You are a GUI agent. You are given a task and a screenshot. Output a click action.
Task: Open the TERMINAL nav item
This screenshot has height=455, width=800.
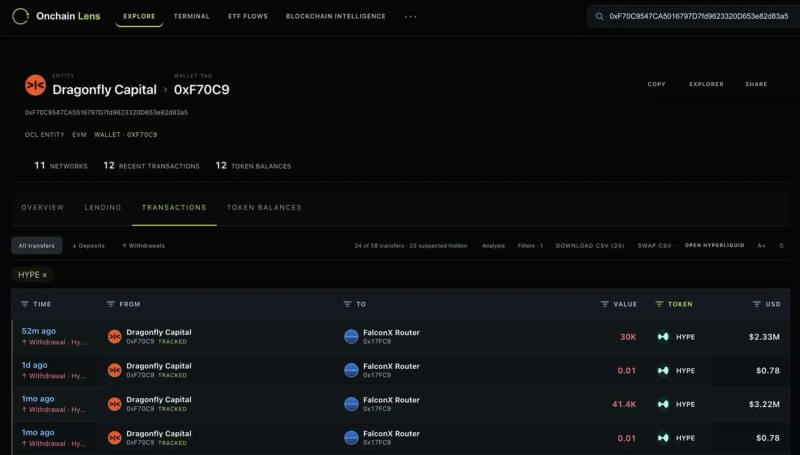(x=192, y=16)
